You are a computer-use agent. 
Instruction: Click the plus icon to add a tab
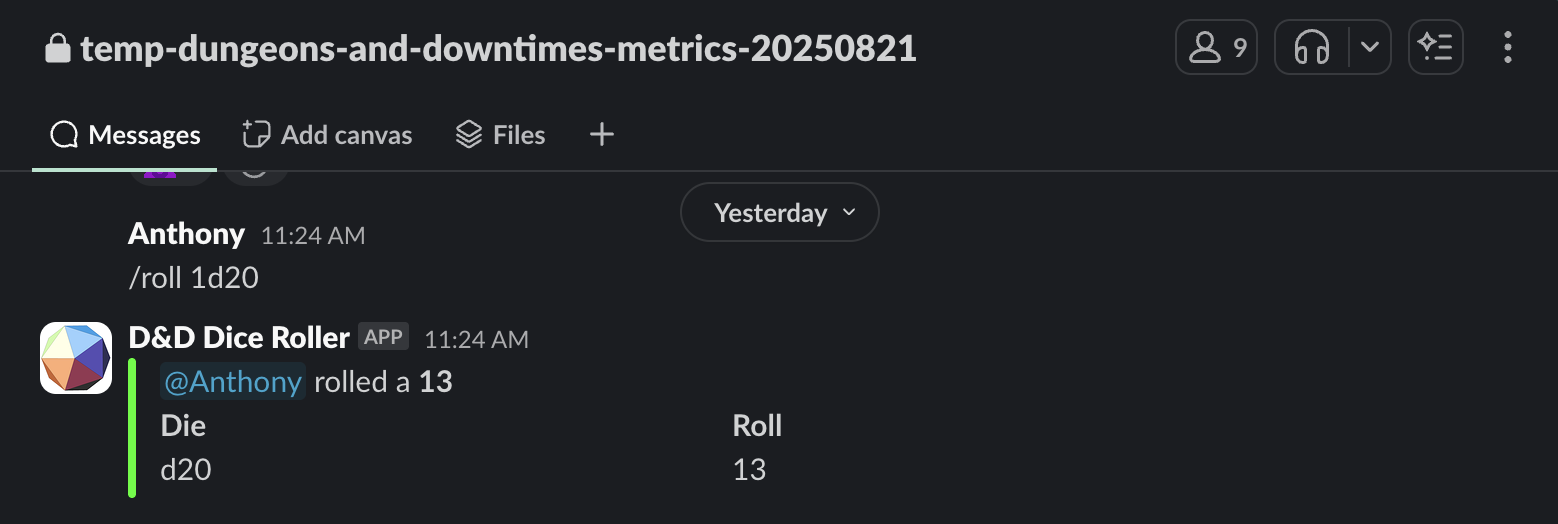pyautogui.click(x=601, y=135)
